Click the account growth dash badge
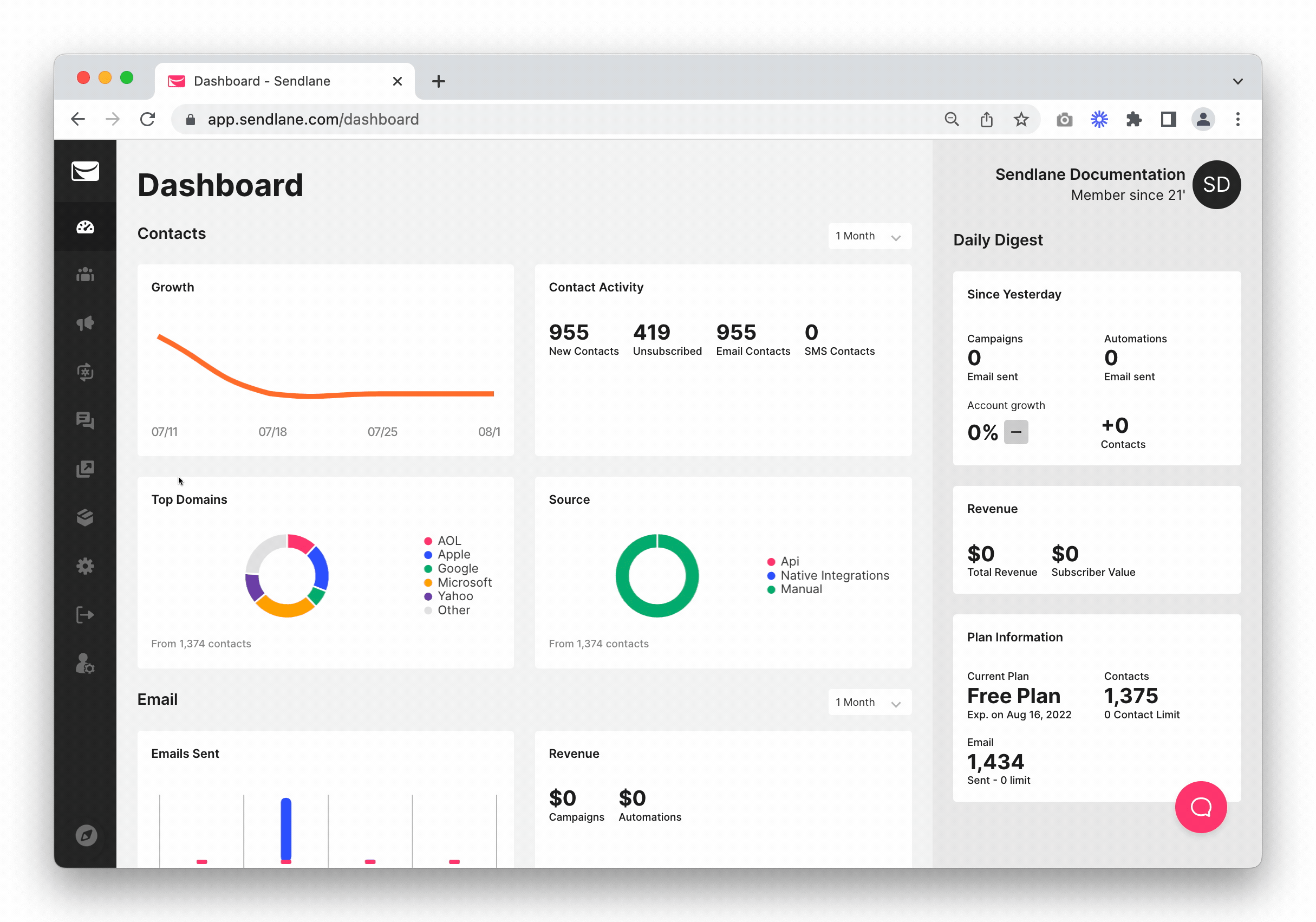The width and height of the screenshot is (1316, 922). tap(1015, 432)
